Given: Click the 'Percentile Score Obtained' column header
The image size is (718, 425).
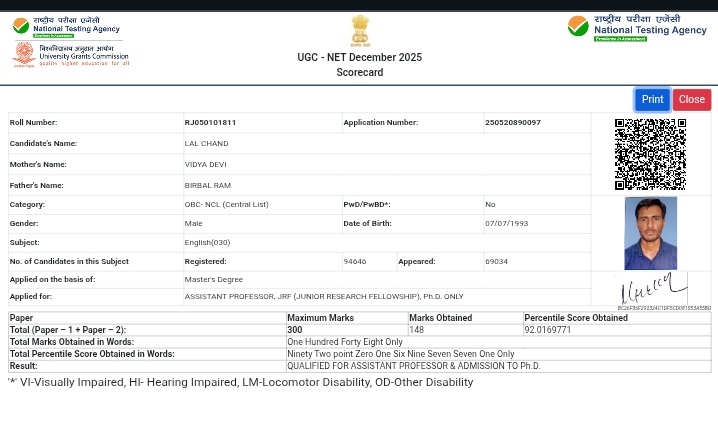Looking at the screenshot, I should (x=576, y=318).
